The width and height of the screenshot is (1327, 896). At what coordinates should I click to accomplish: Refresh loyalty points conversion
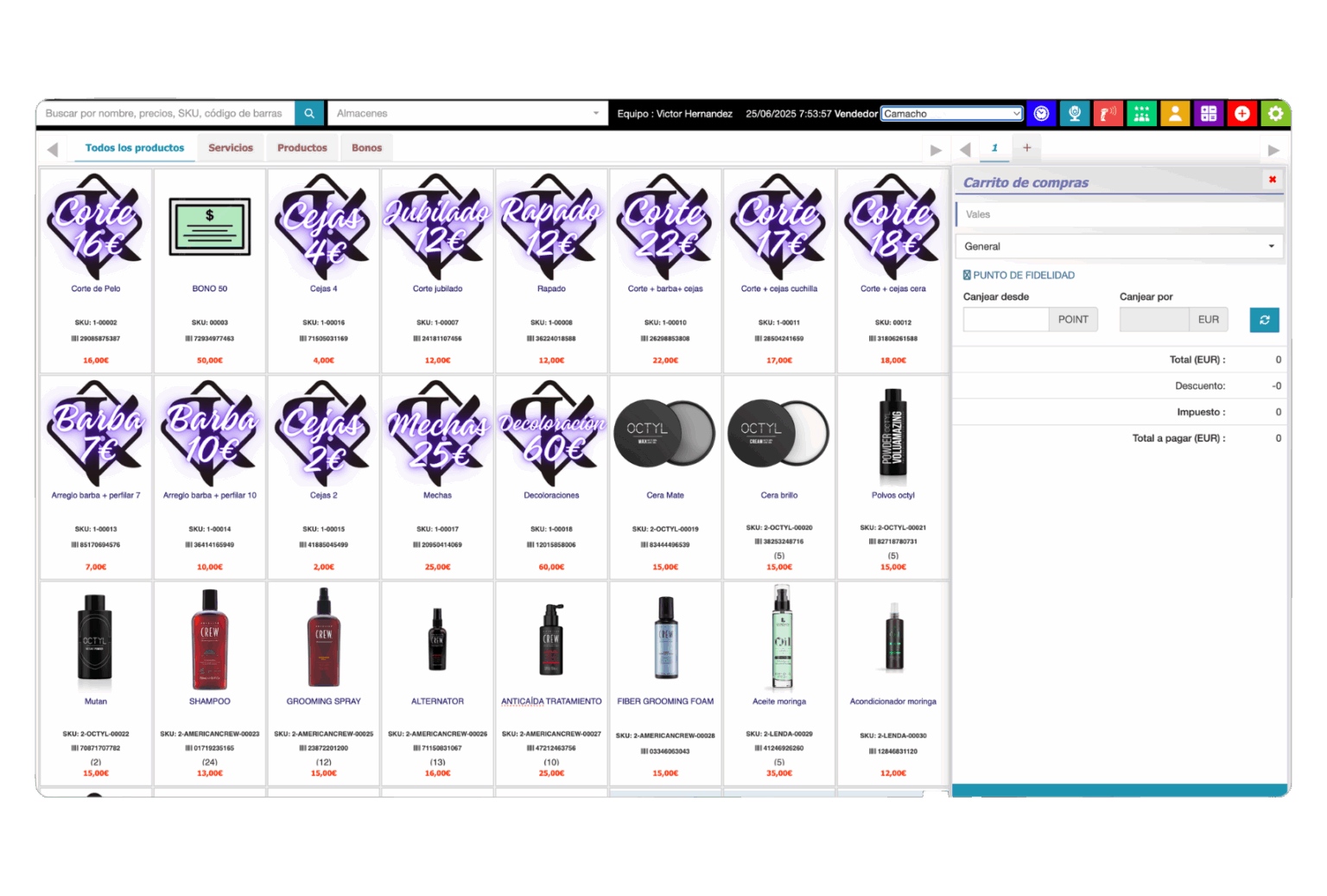pyautogui.click(x=1264, y=320)
